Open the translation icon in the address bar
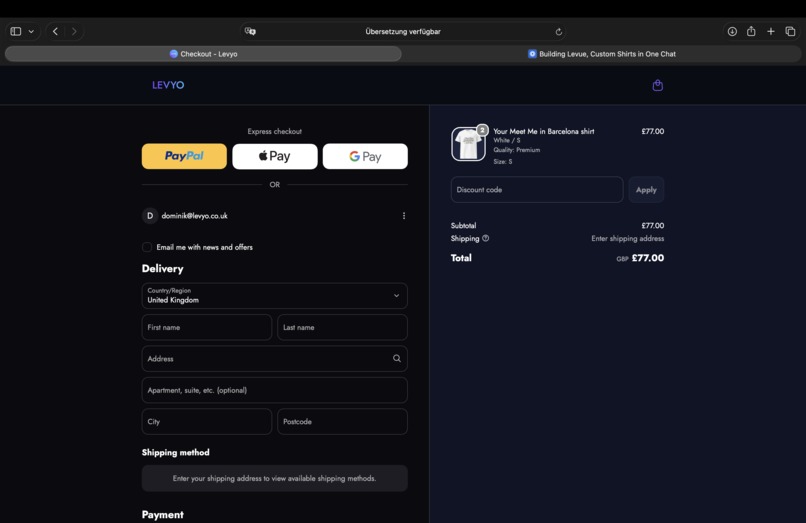The height and width of the screenshot is (523, 806). click(250, 31)
